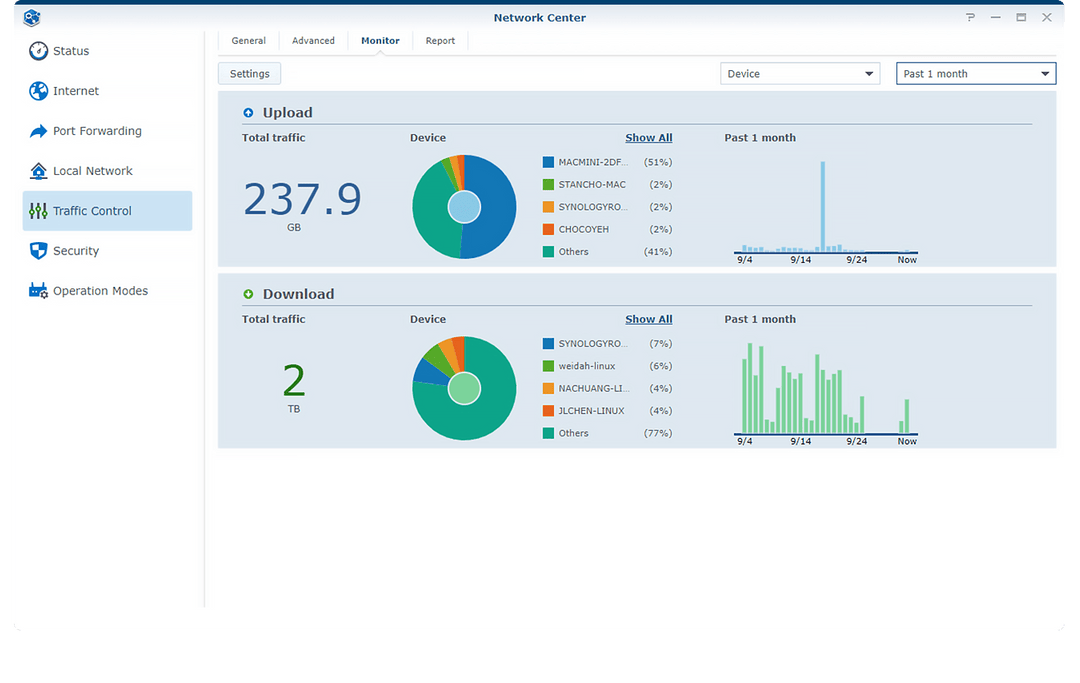1080x683 pixels.
Task: Collapse the Download section
Action: [248, 294]
